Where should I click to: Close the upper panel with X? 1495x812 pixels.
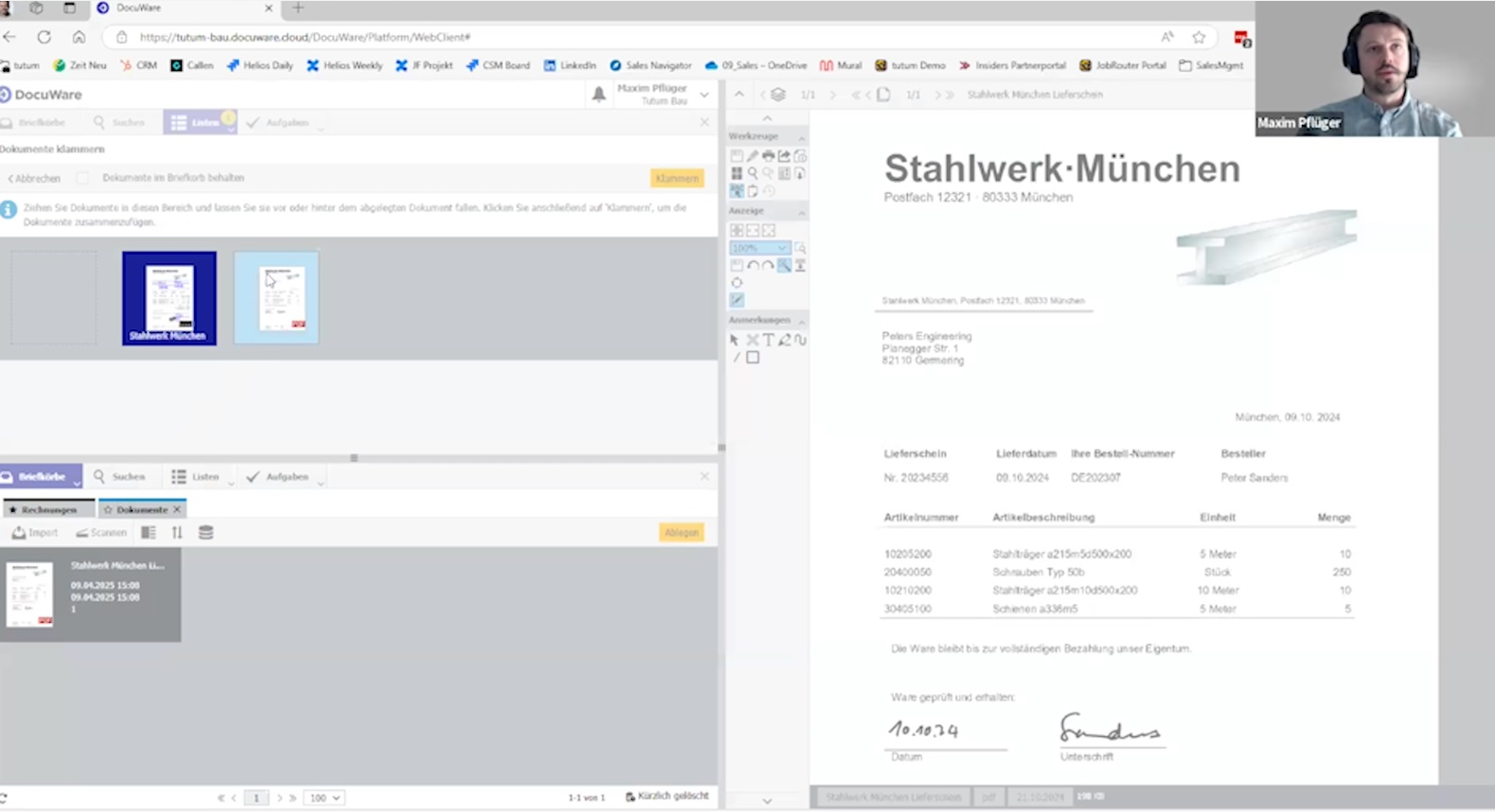tap(704, 122)
